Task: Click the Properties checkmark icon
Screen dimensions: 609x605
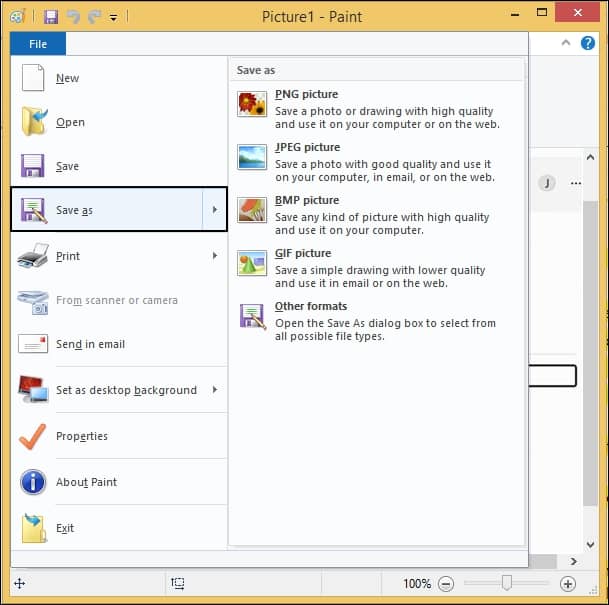Action: (x=33, y=436)
